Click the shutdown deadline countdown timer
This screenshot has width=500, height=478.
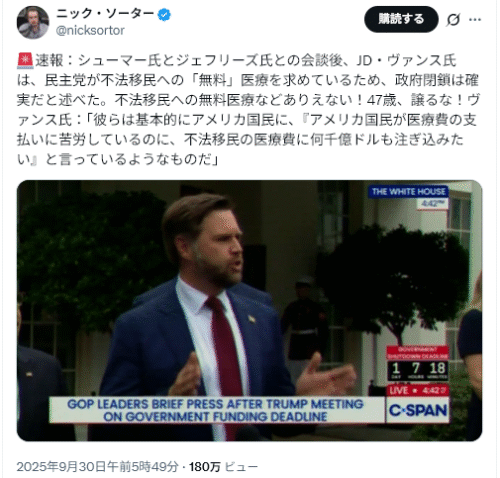tap(418, 364)
